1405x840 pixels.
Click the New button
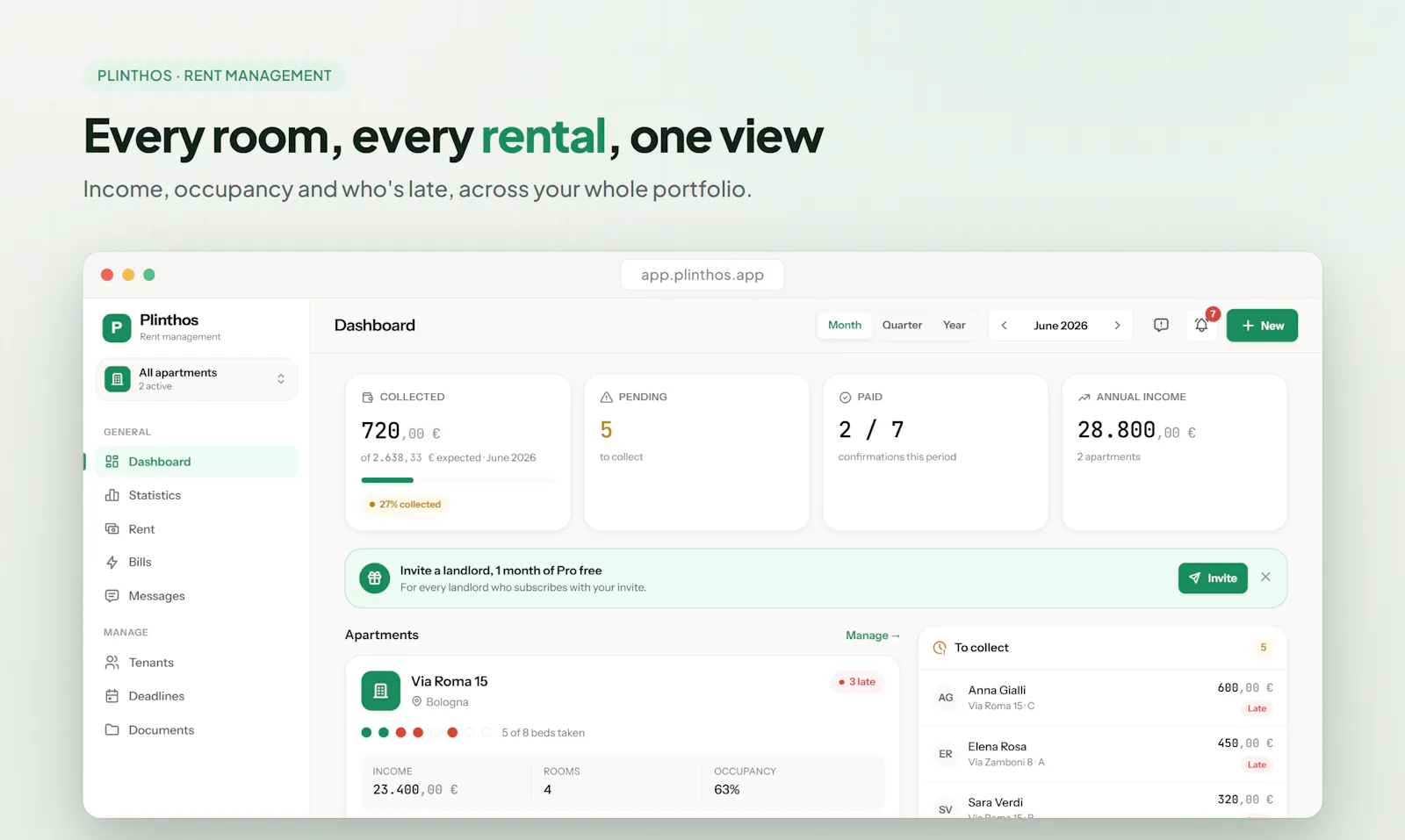point(1262,326)
